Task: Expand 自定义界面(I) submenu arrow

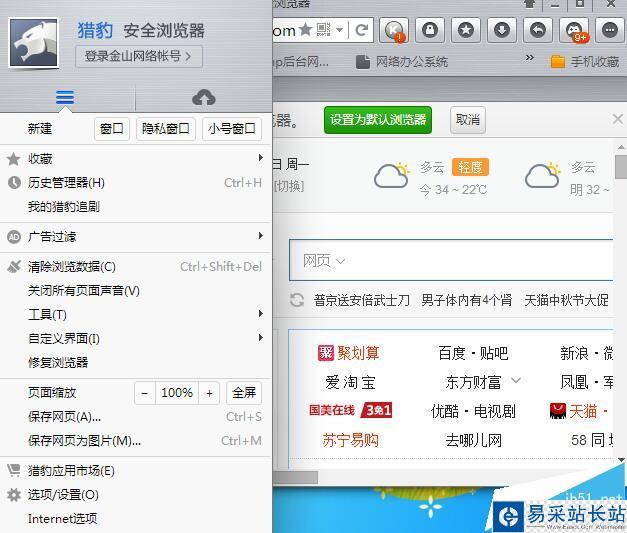Action: point(261,338)
